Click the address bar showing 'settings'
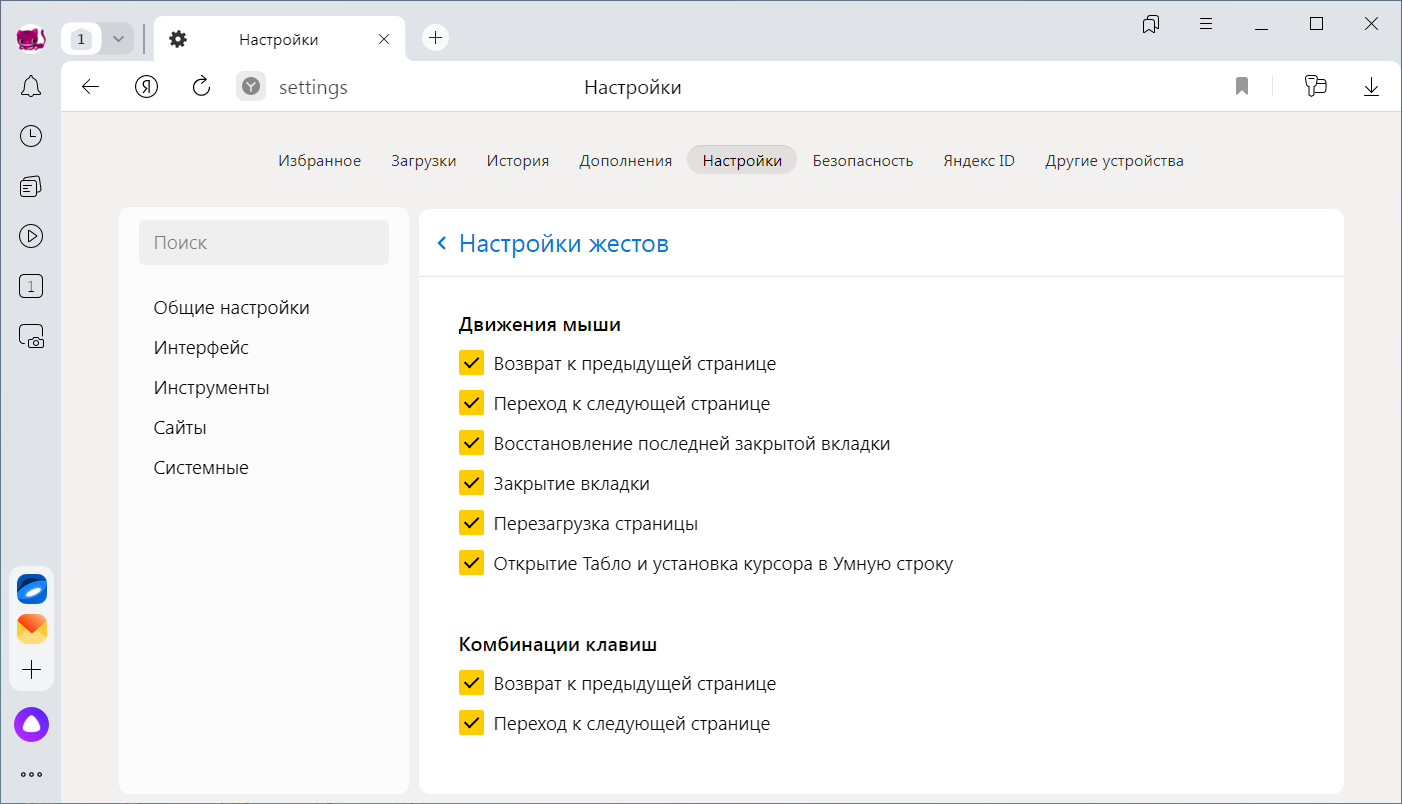Screen dimensions: 1402x804 coord(313,88)
